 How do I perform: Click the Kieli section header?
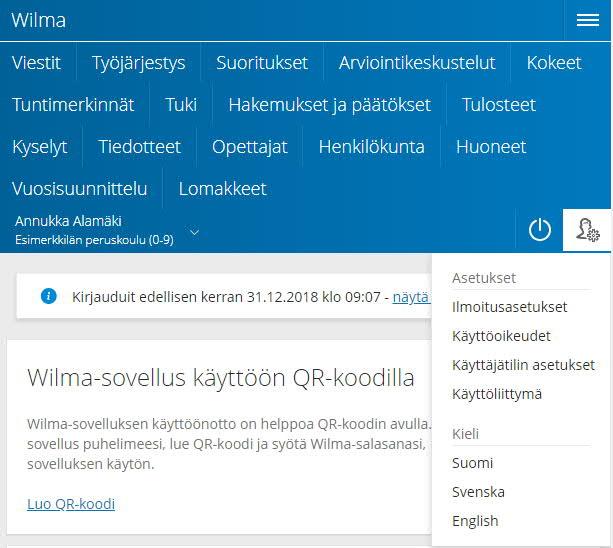(465, 434)
